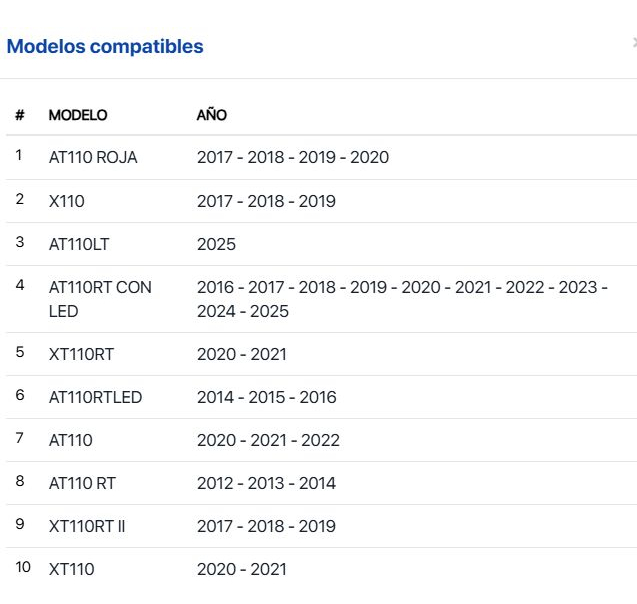Click the Modelos compatibles heading
The height and width of the screenshot is (604, 637).
click(x=105, y=47)
